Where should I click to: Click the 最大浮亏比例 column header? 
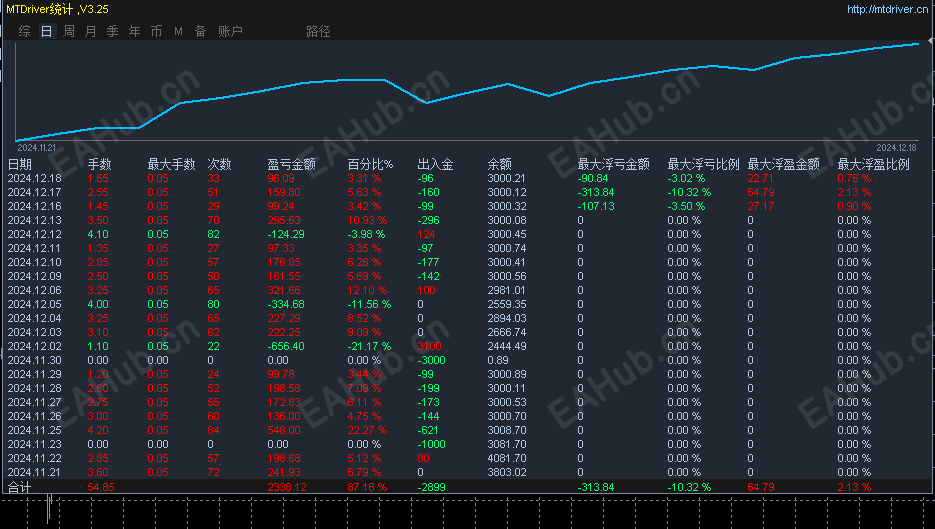pos(704,164)
